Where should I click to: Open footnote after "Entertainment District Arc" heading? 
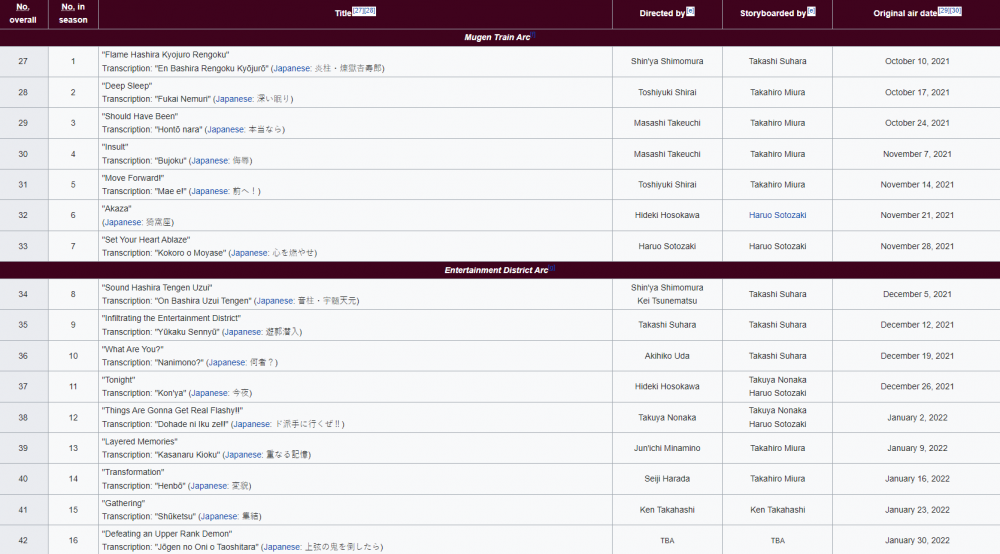coord(552,268)
